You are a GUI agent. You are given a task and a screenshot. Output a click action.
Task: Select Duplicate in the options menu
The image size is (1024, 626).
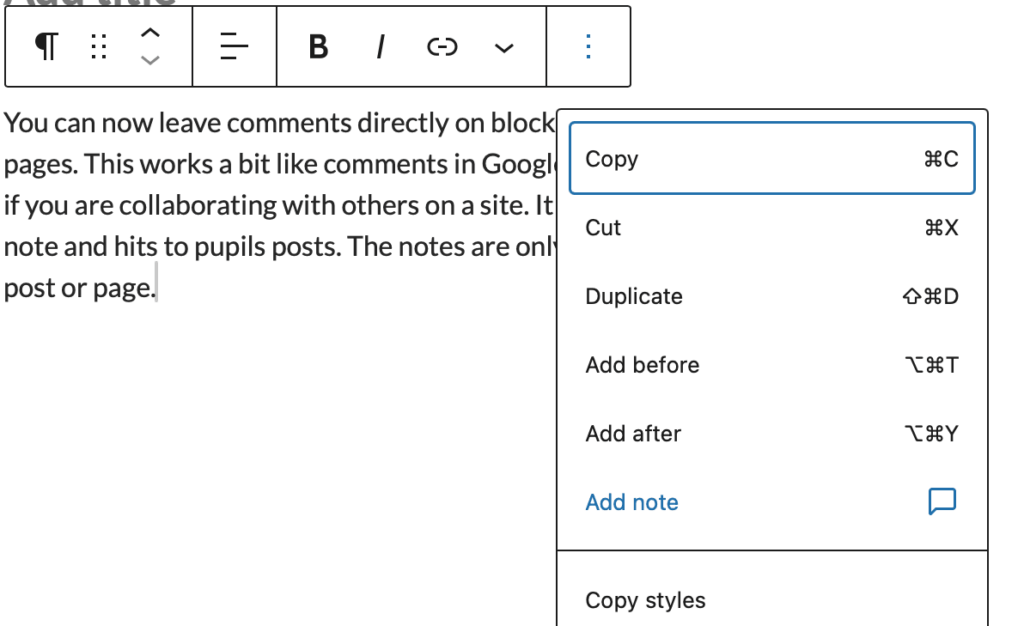pyautogui.click(x=772, y=296)
